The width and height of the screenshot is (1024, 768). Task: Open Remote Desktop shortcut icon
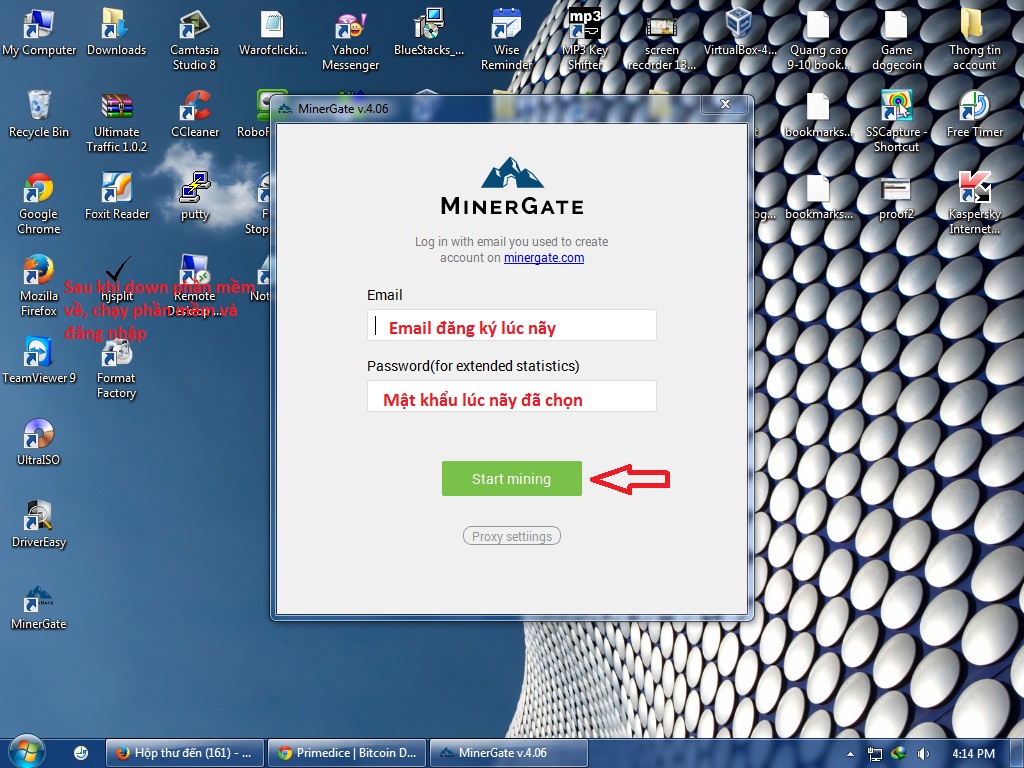(x=195, y=285)
